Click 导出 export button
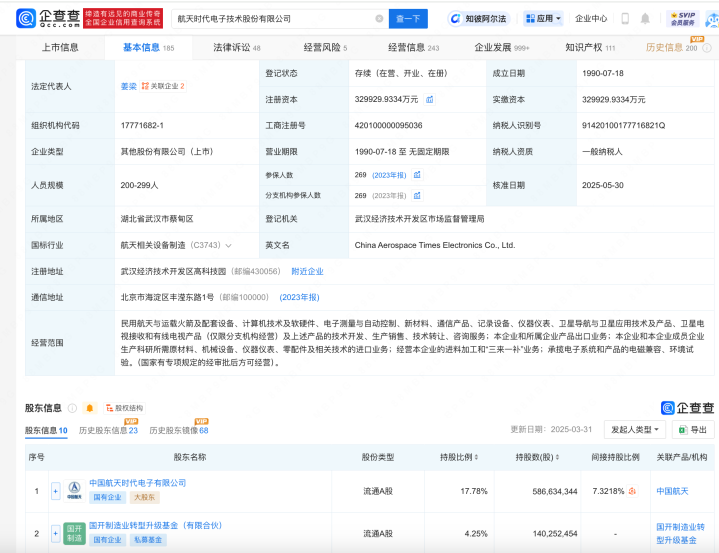719x553 pixels. (x=693, y=430)
